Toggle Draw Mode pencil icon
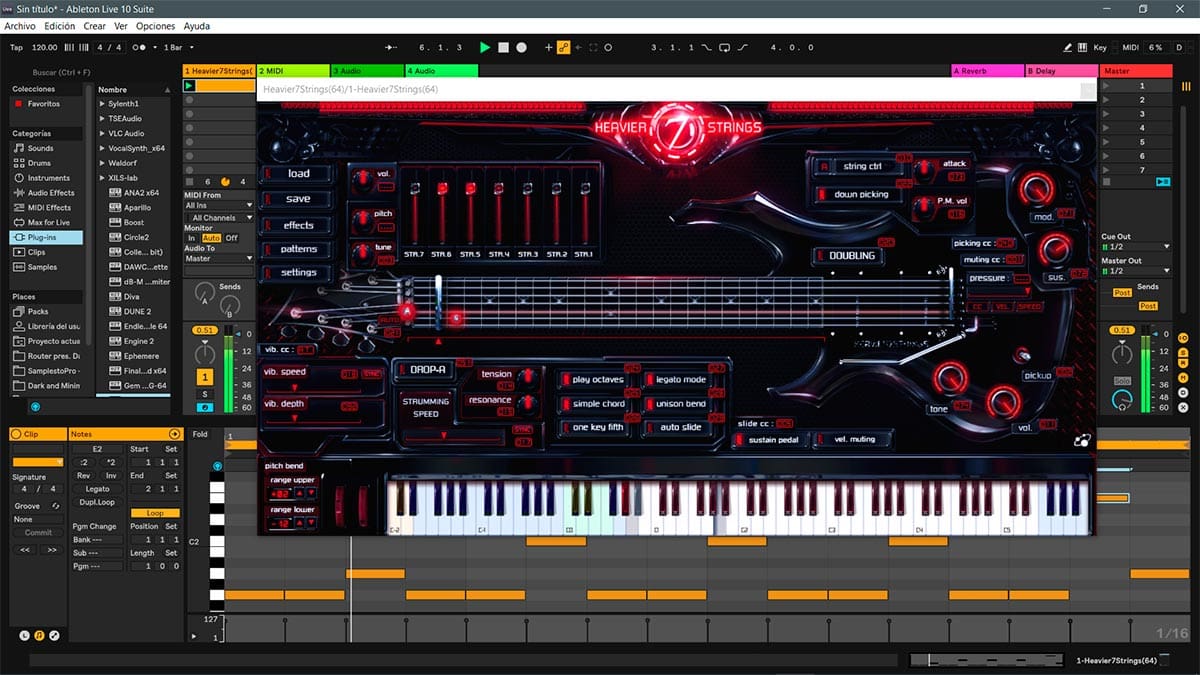Screen dimensions: 1200x675 click(1068, 47)
